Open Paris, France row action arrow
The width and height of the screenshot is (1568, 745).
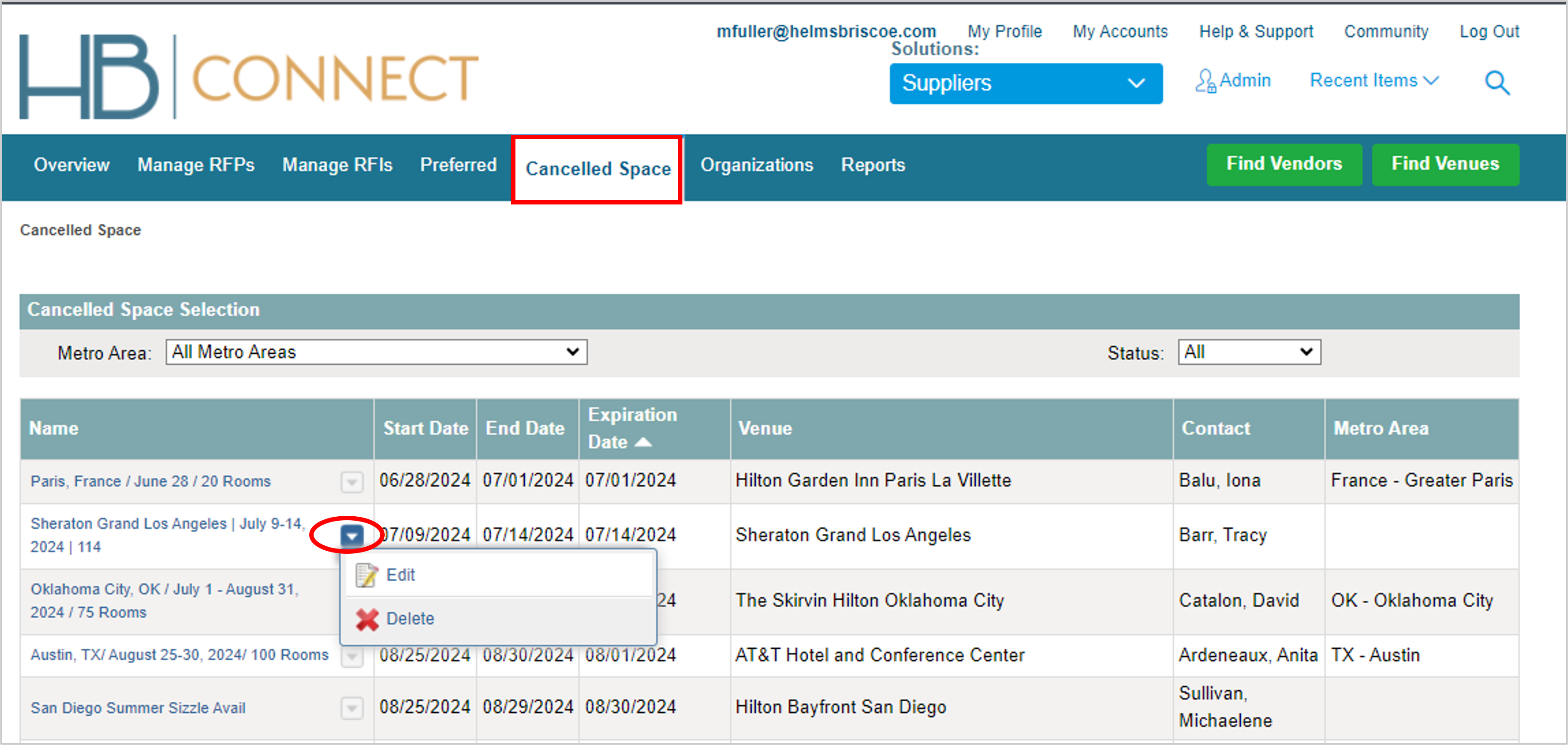pyautogui.click(x=352, y=482)
